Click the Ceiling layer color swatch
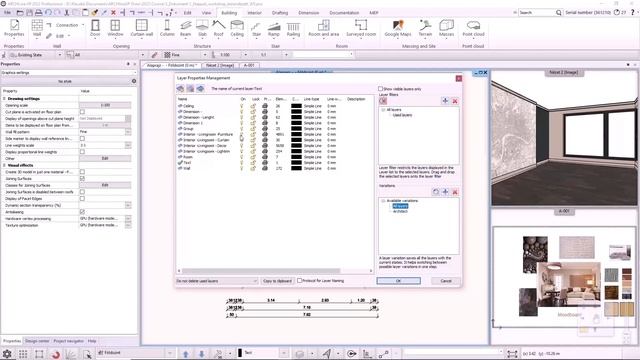Viewport: 640px width, 360px height. [296, 106]
